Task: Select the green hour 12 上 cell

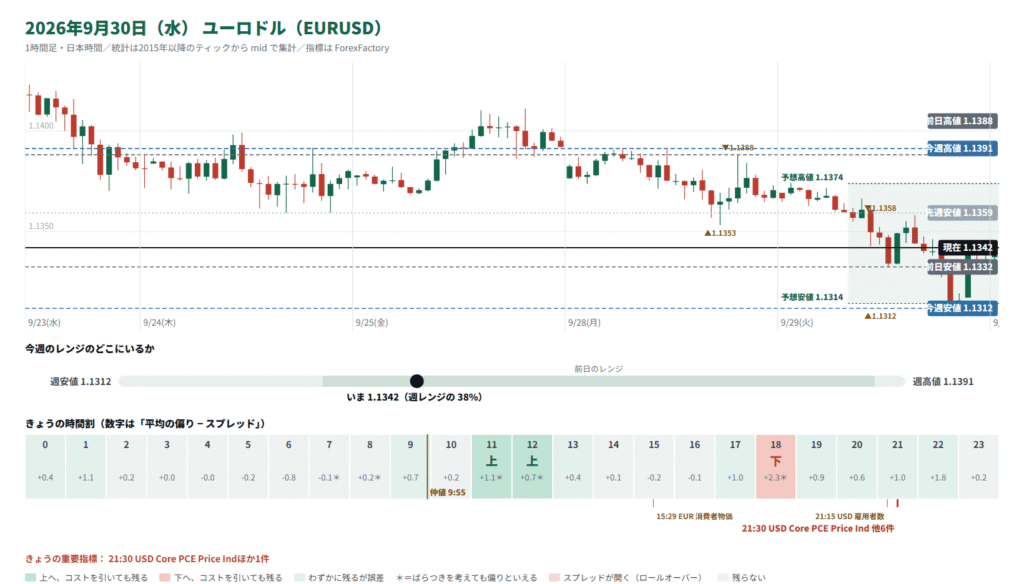Action: (532, 466)
